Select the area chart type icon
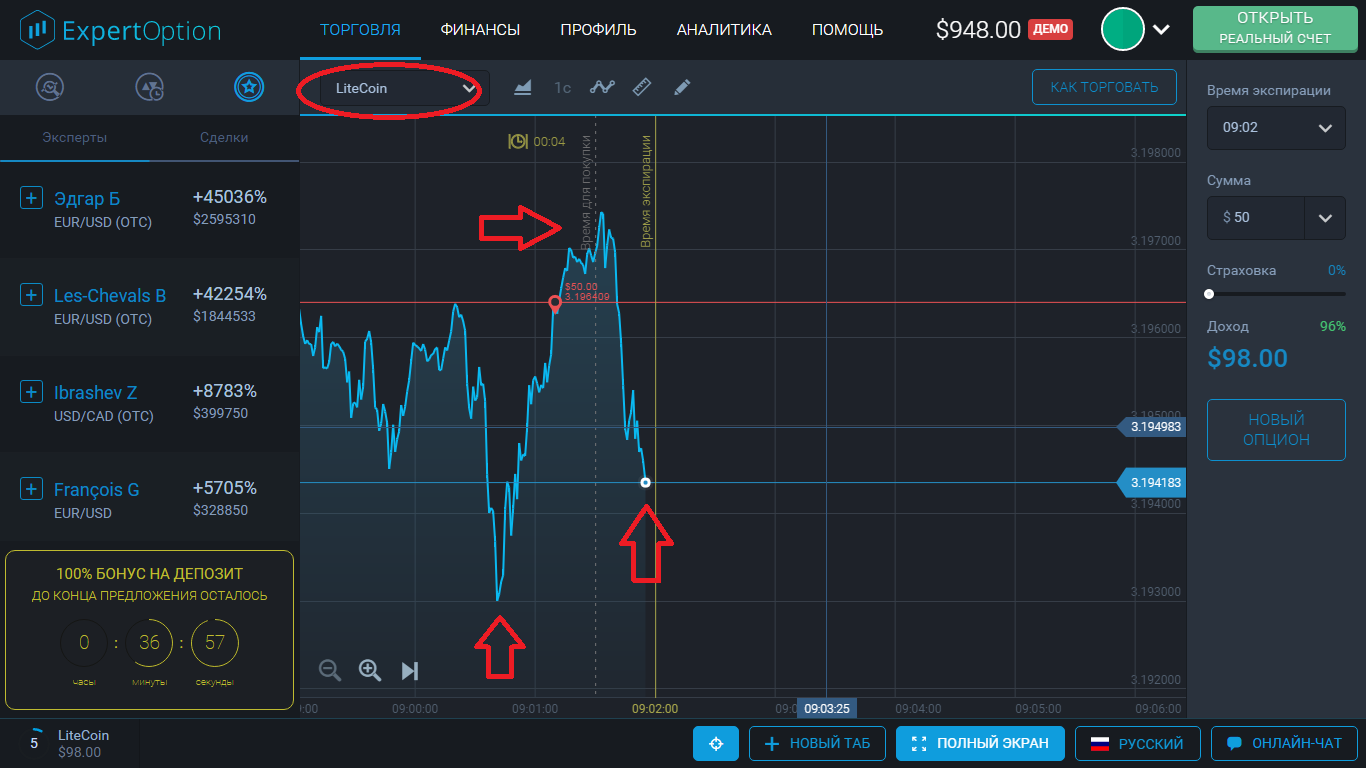 (x=523, y=88)
